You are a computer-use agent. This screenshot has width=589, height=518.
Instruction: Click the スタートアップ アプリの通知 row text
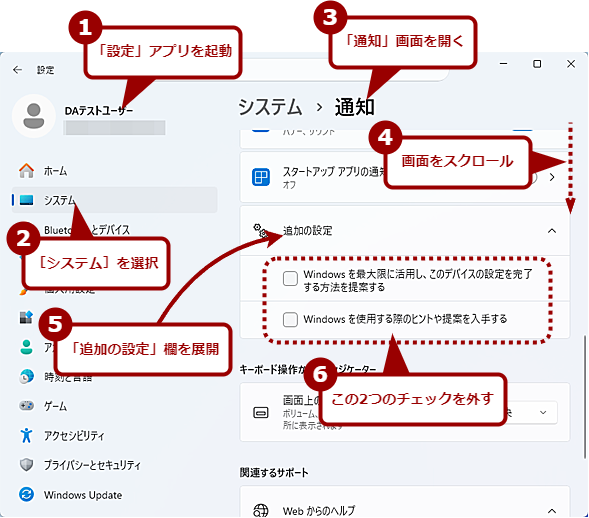[334, 172]
